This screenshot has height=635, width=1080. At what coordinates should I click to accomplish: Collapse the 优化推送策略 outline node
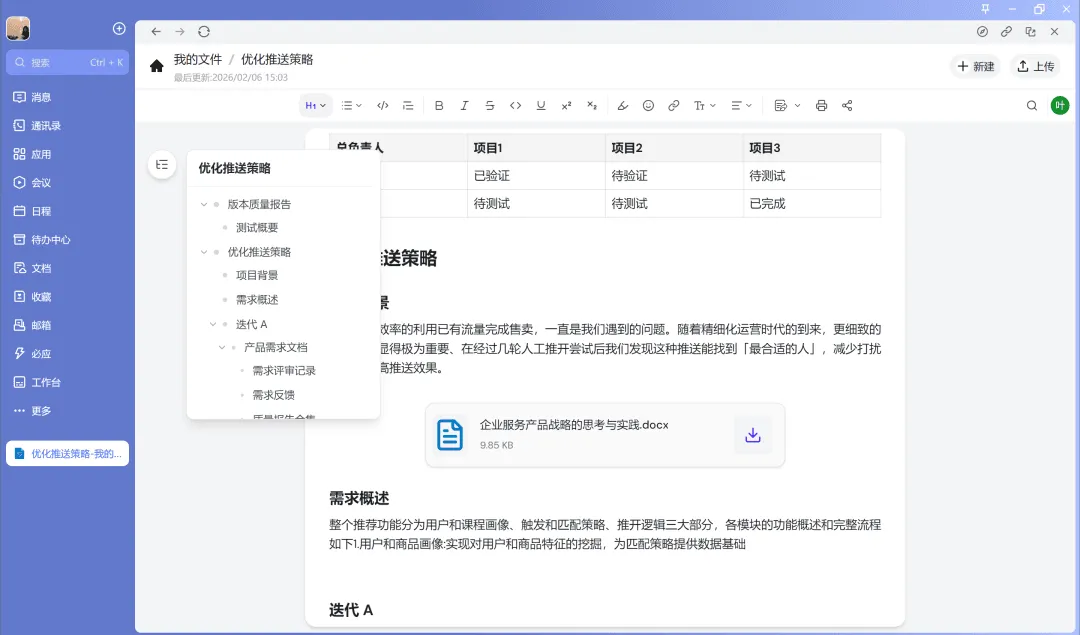[x=204, y=252]
